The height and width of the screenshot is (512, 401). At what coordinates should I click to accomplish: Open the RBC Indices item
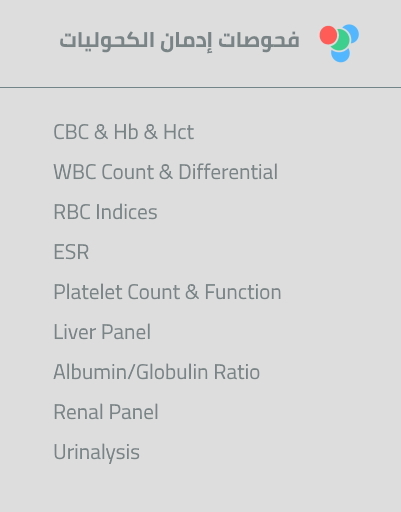105,212
